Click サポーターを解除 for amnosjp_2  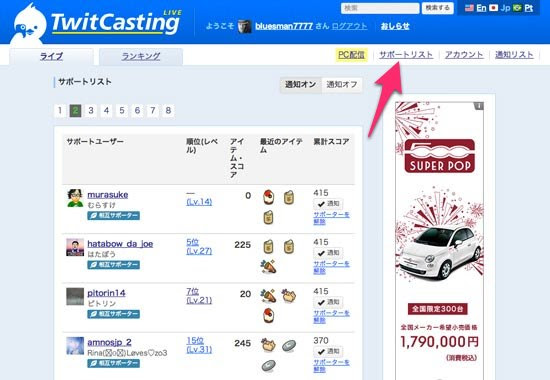point(331,366)
